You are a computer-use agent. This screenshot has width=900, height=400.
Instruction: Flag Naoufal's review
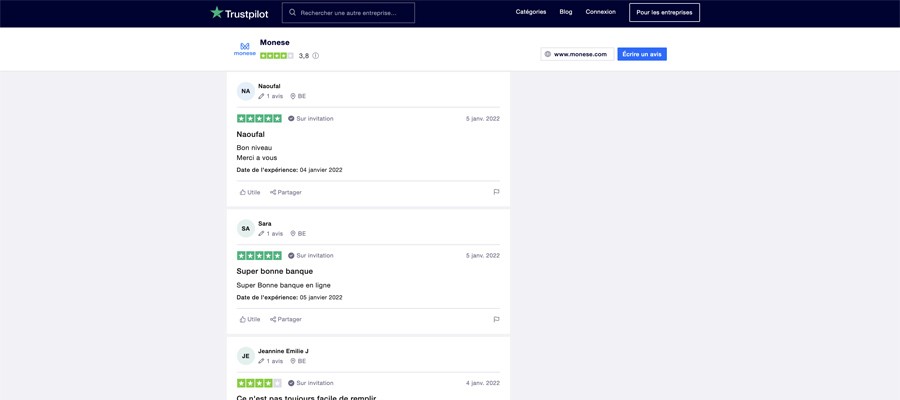496,192
